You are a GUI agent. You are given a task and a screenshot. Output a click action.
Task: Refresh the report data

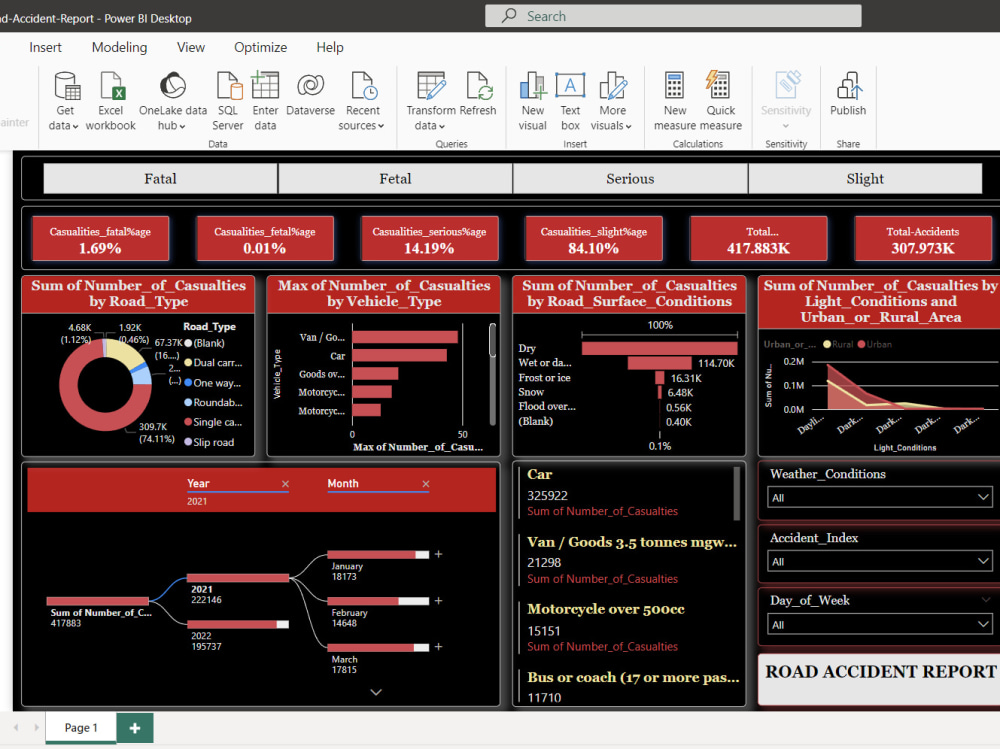coord(479,95)
